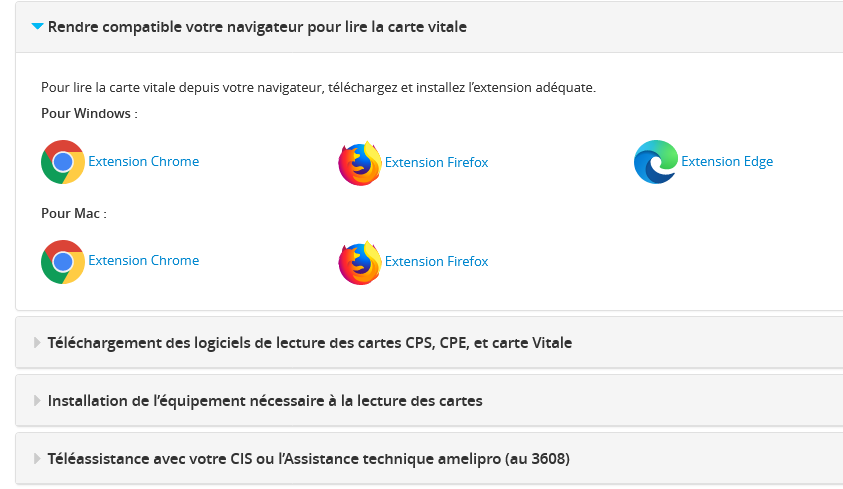Screen dimensions: 843x489
Task: Open the Extension Chrome link for Windows
Action: pyautogui.click(x=144, y=161)
